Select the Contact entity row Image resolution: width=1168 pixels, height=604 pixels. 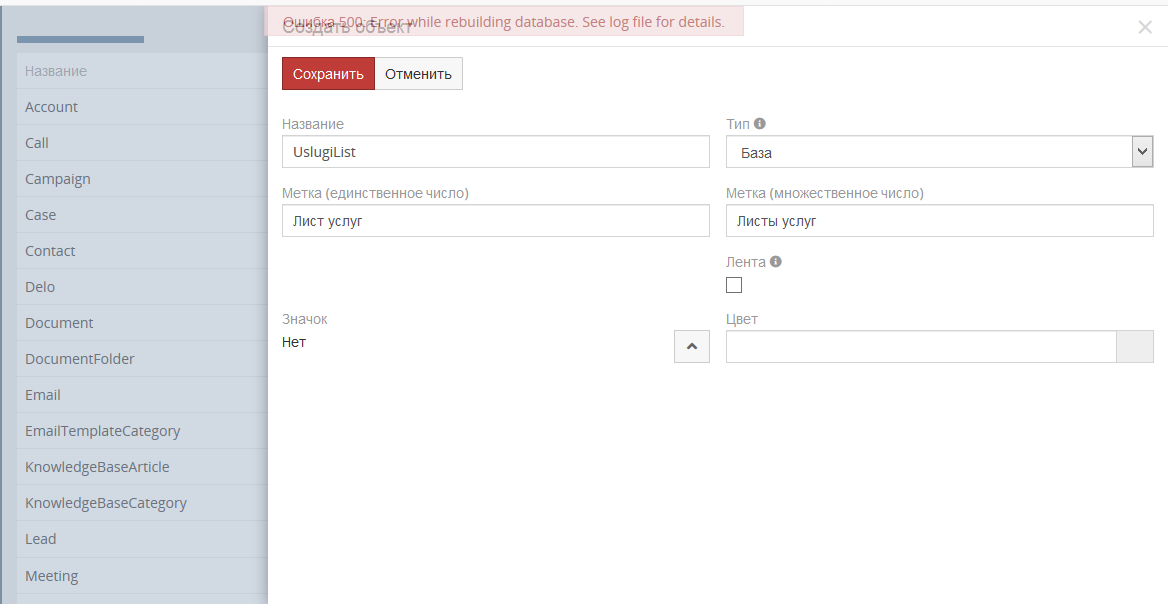click(50, 251)
